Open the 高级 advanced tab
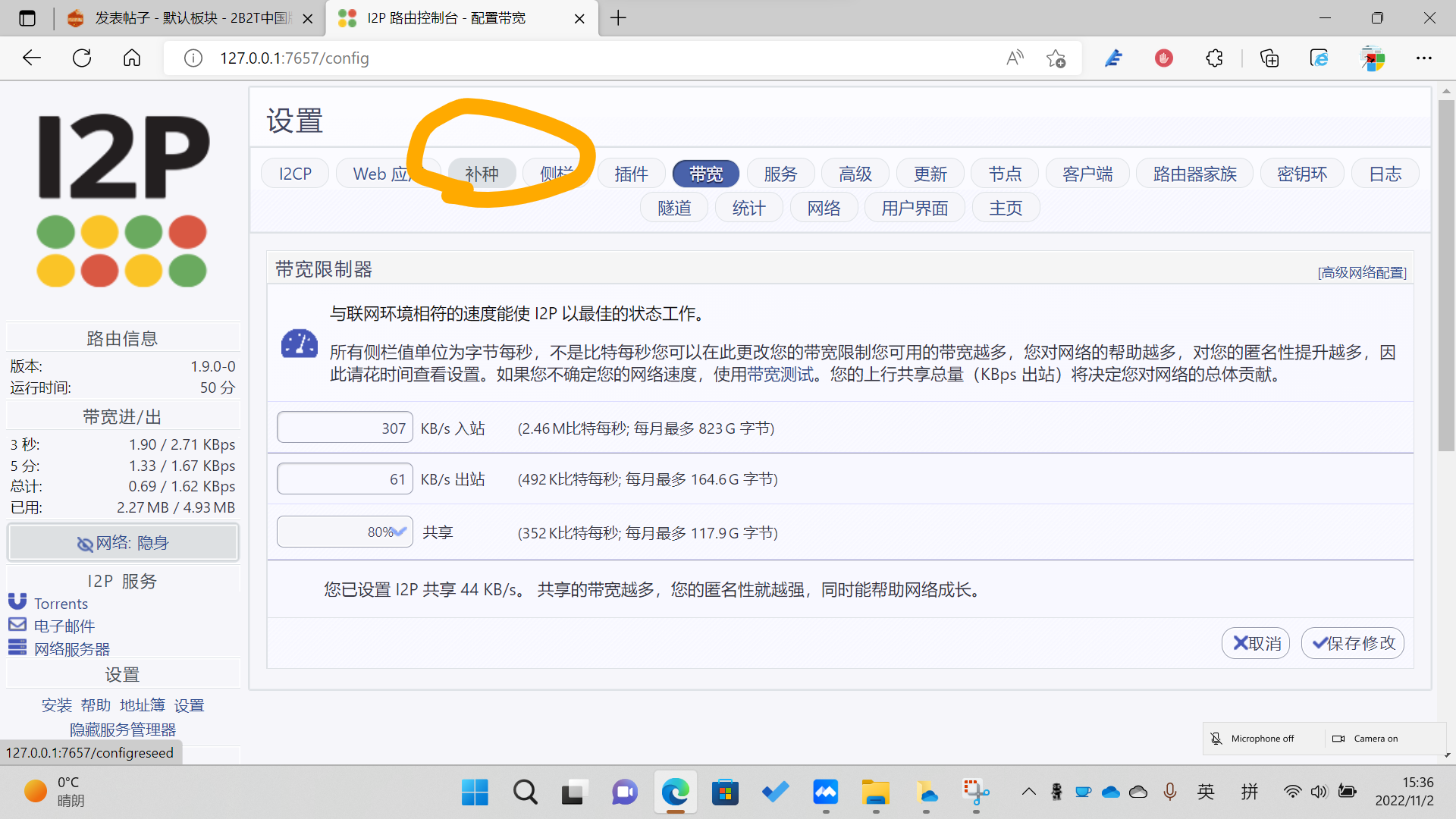 [855, 174]
